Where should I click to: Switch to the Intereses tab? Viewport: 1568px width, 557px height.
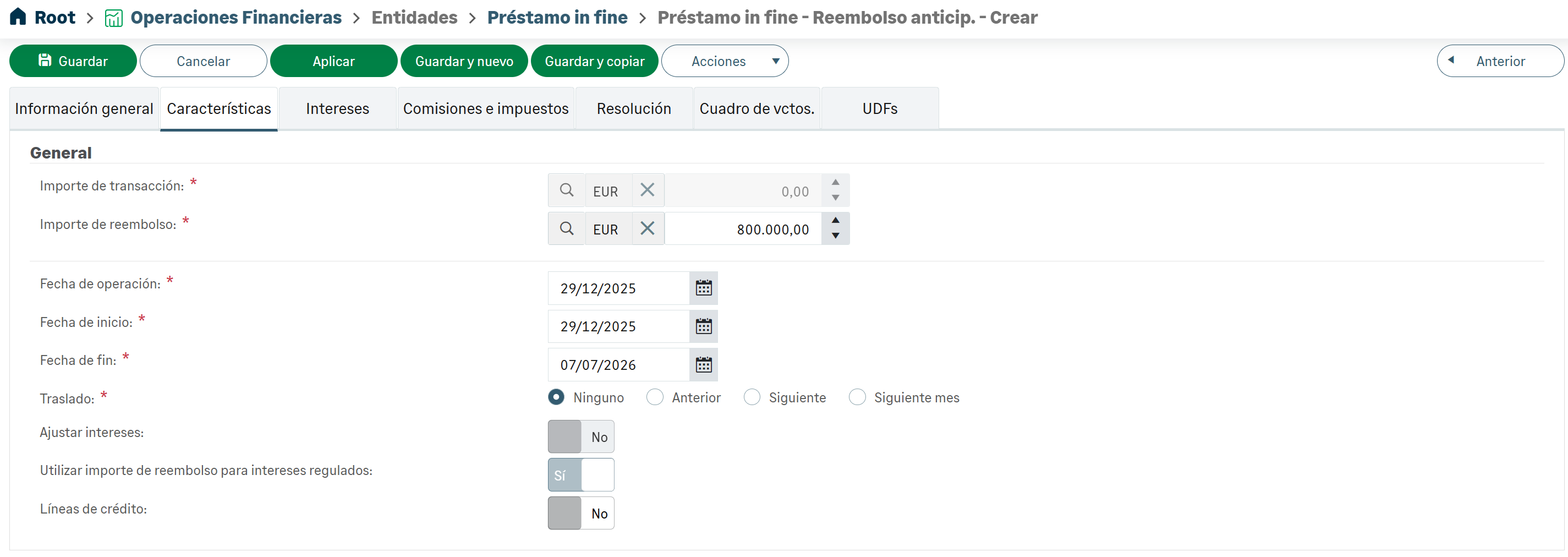(337, 108)
